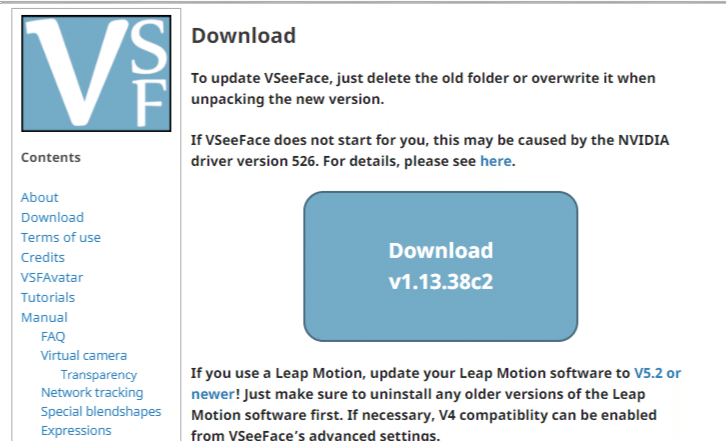
Task: Click the Download page heading
Action: pos(243,36)
